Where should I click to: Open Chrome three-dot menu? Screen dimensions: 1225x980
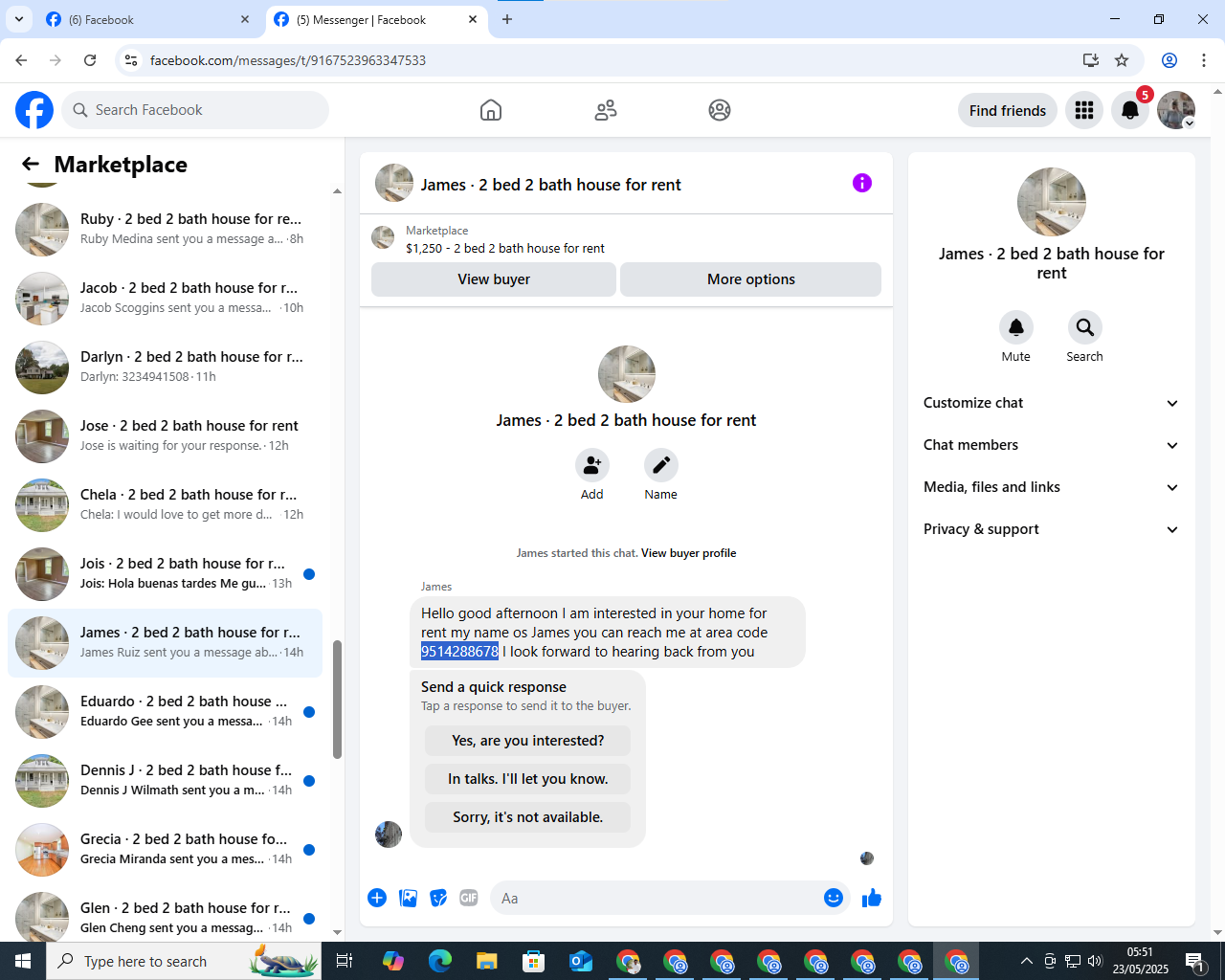click(1204, 60)
